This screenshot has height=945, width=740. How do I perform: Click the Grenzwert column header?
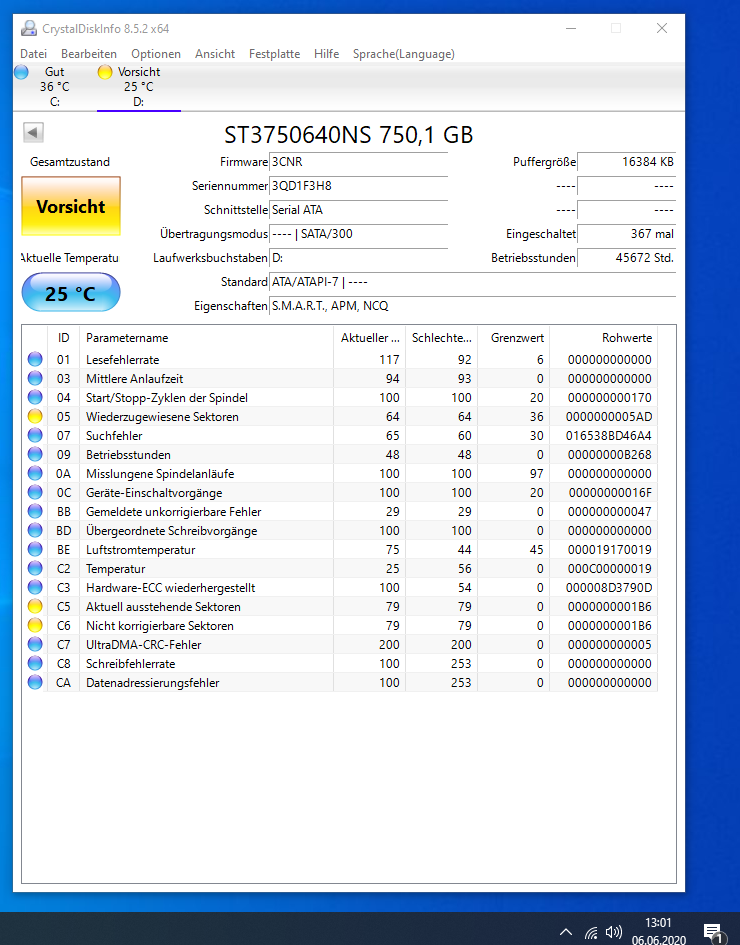click(513, 338)
